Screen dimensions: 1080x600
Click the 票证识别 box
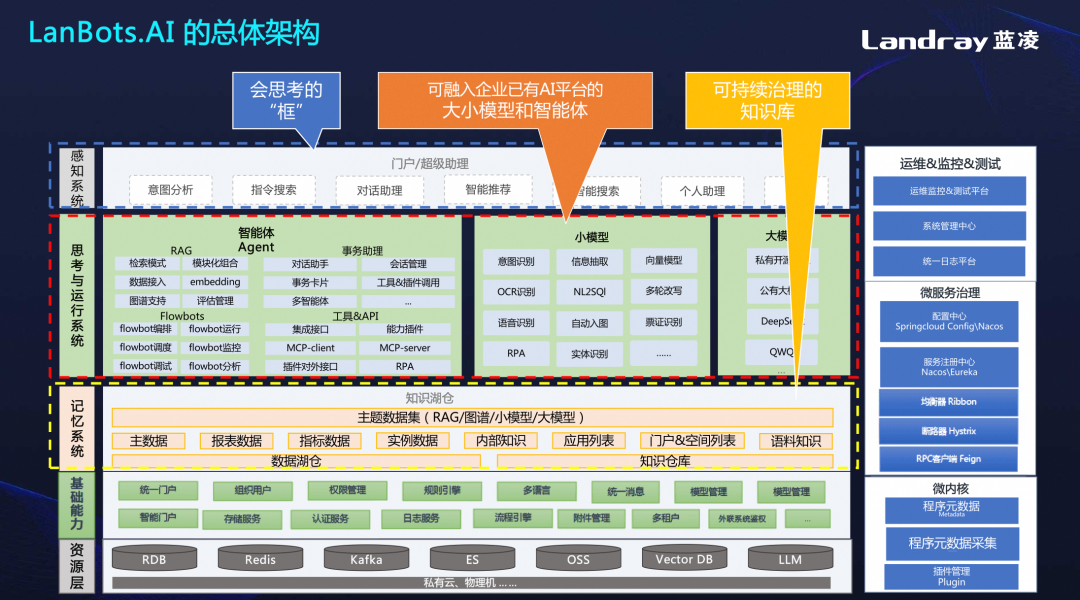663,322
